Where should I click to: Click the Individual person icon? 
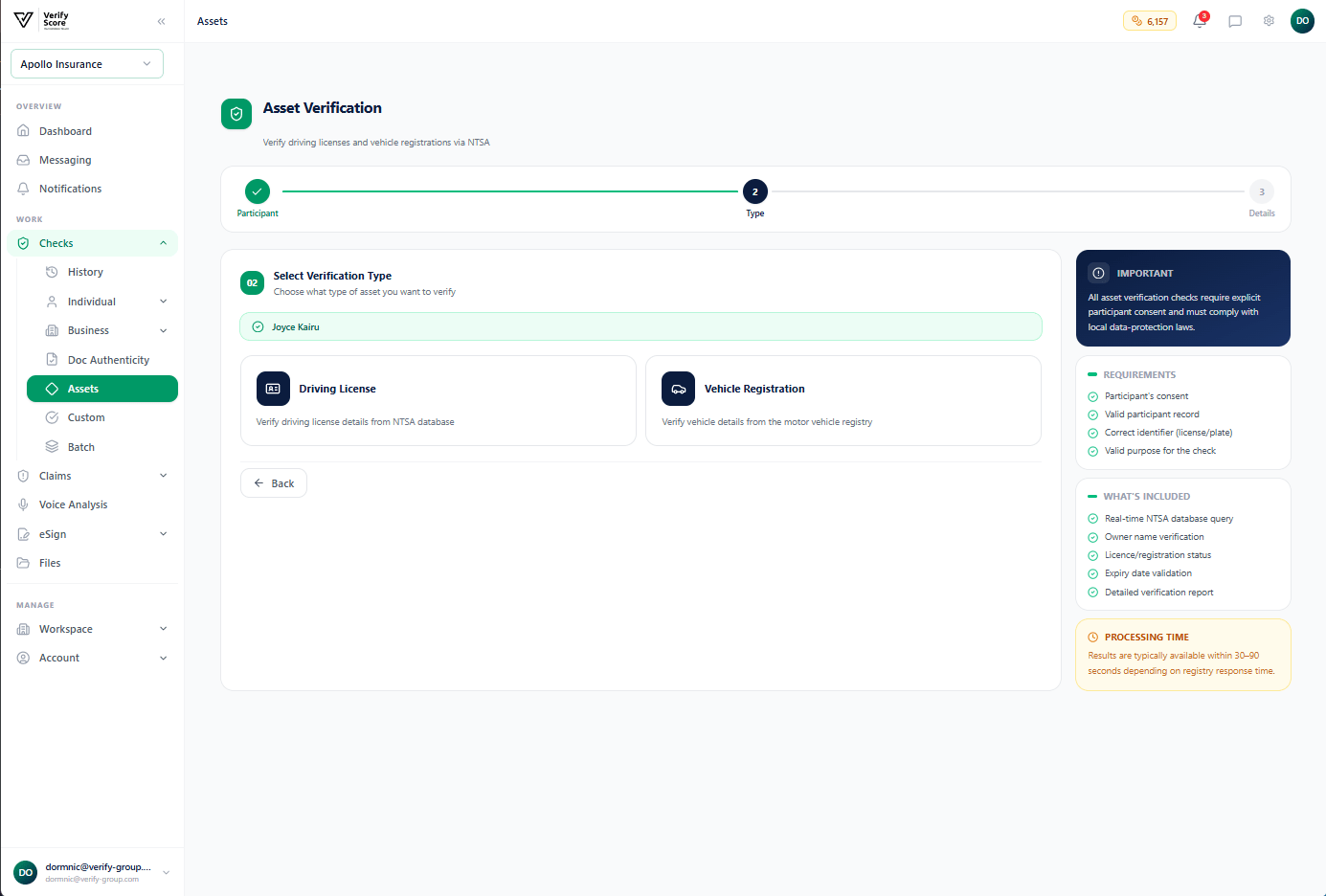coord(52,302)
